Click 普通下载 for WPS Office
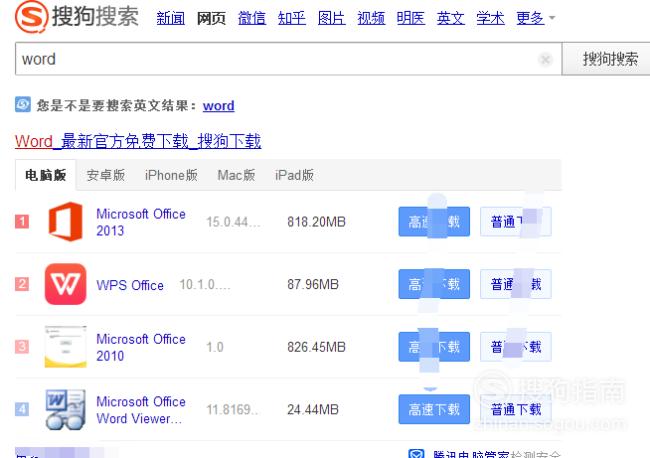This screenshot has width=650, height=458. point(516,284)
